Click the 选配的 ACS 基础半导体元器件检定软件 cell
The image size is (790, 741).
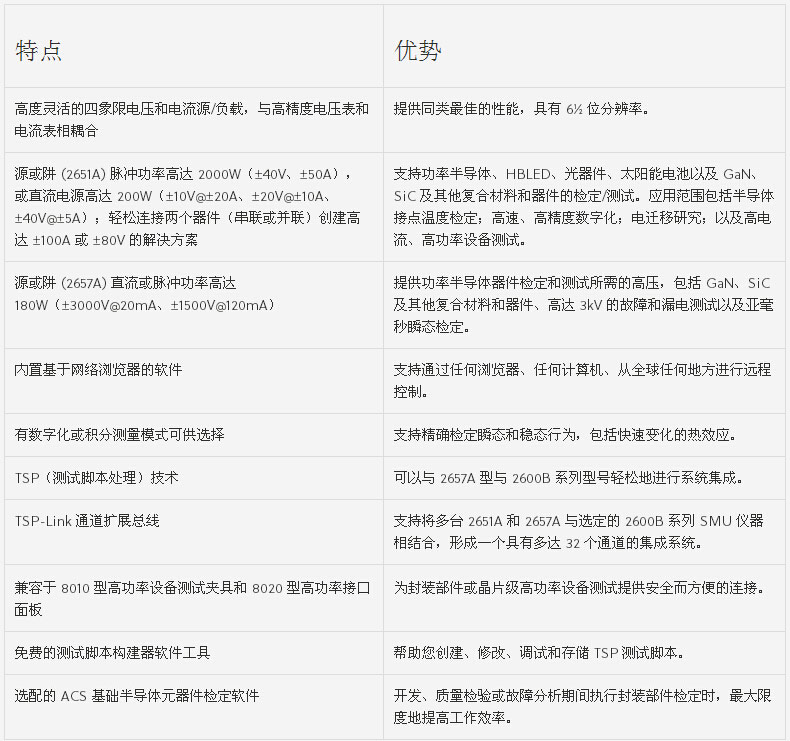click(136, 696)
